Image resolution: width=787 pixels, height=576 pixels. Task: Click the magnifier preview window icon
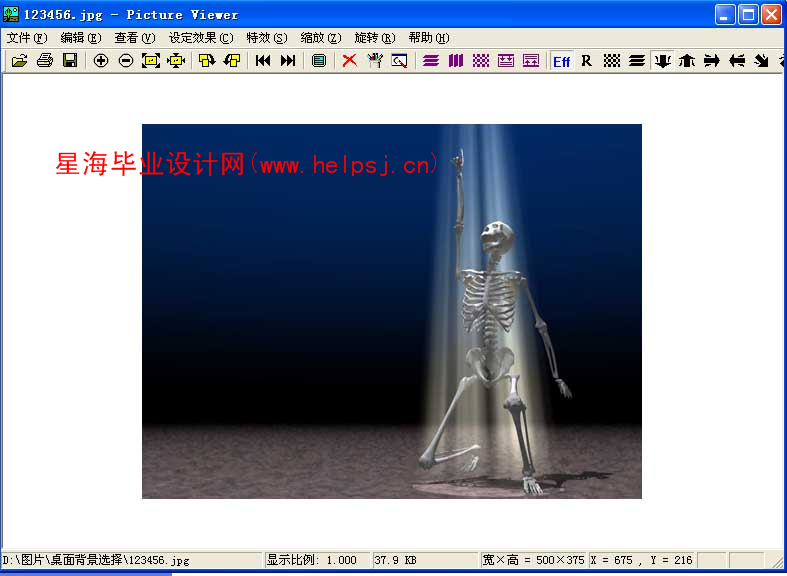(x=400, y=61)
